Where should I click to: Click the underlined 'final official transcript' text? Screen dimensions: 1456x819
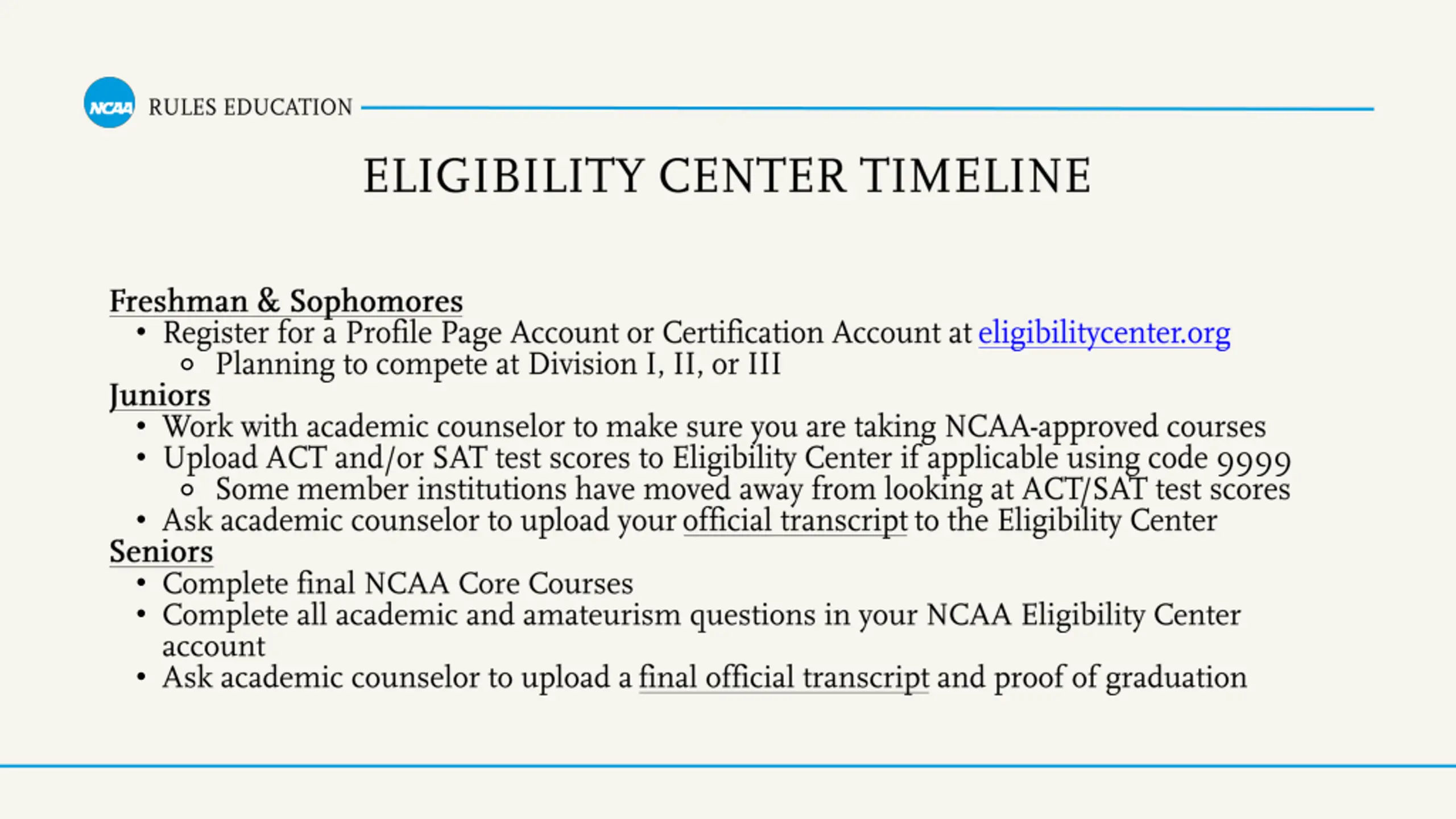coord(784,678)
